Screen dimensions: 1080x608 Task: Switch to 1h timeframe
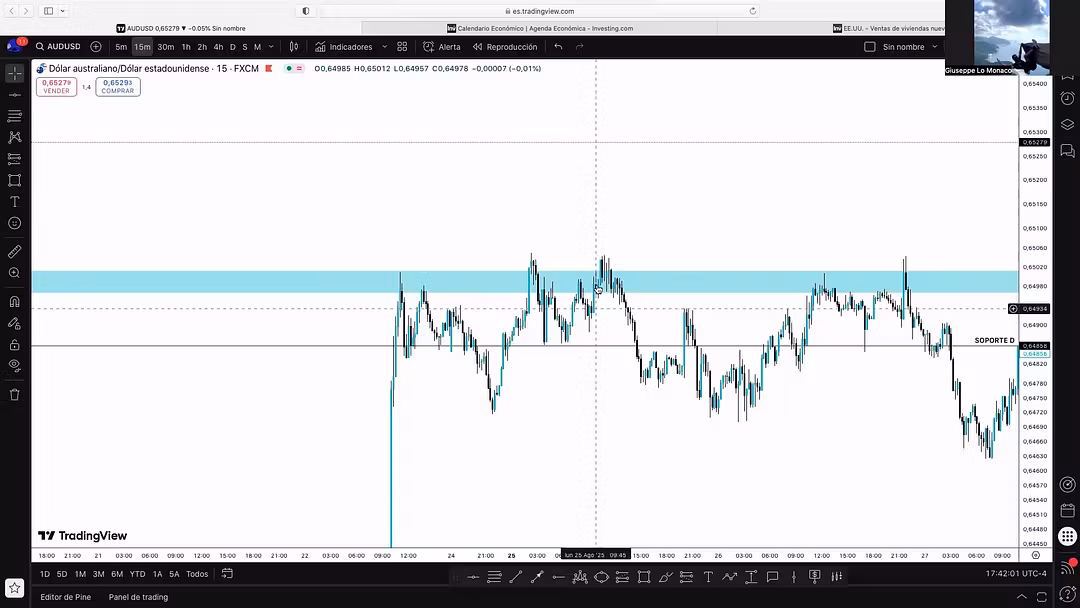[x=186, y=47]
